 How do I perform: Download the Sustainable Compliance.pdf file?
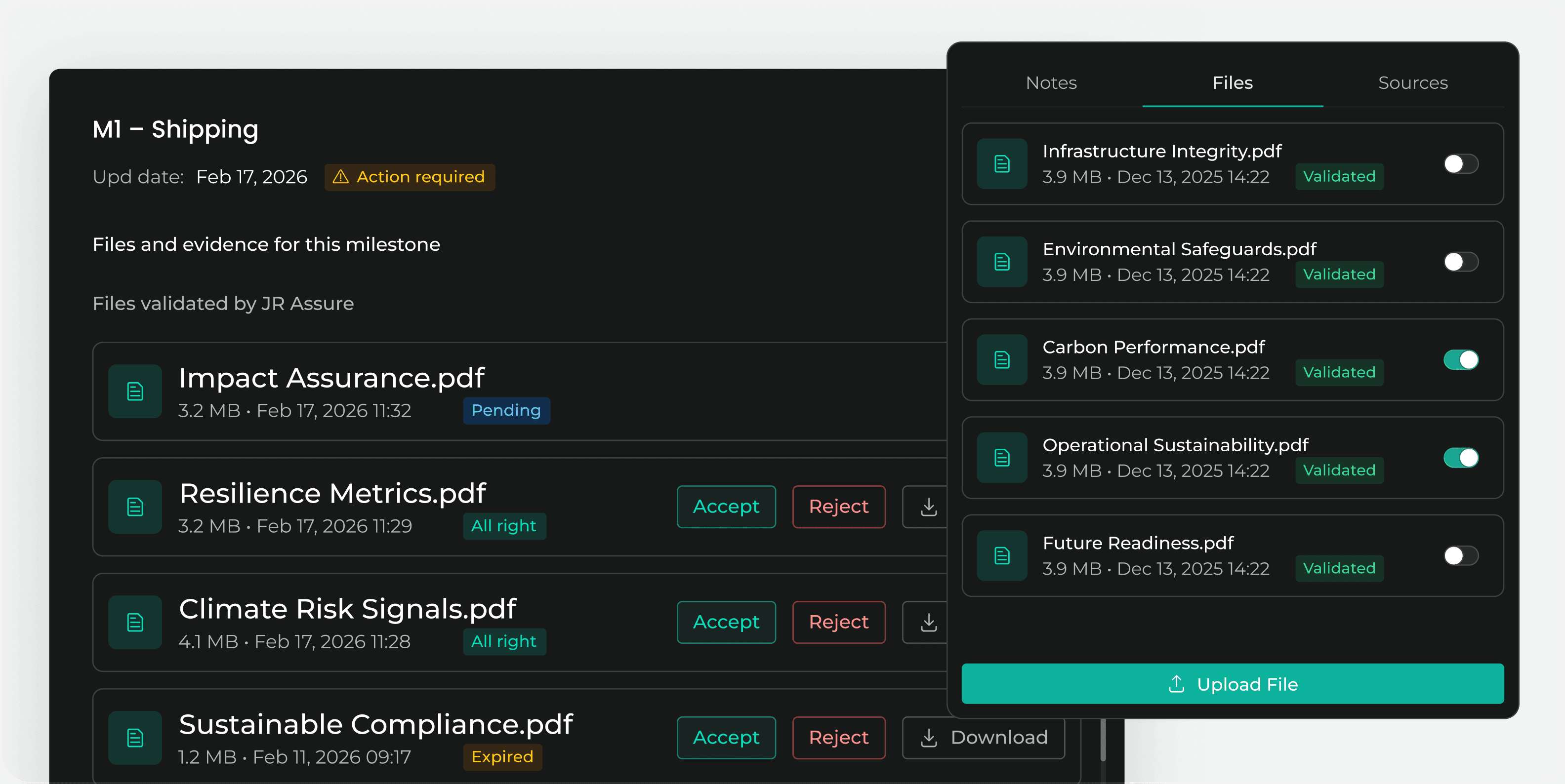[983, 737]
